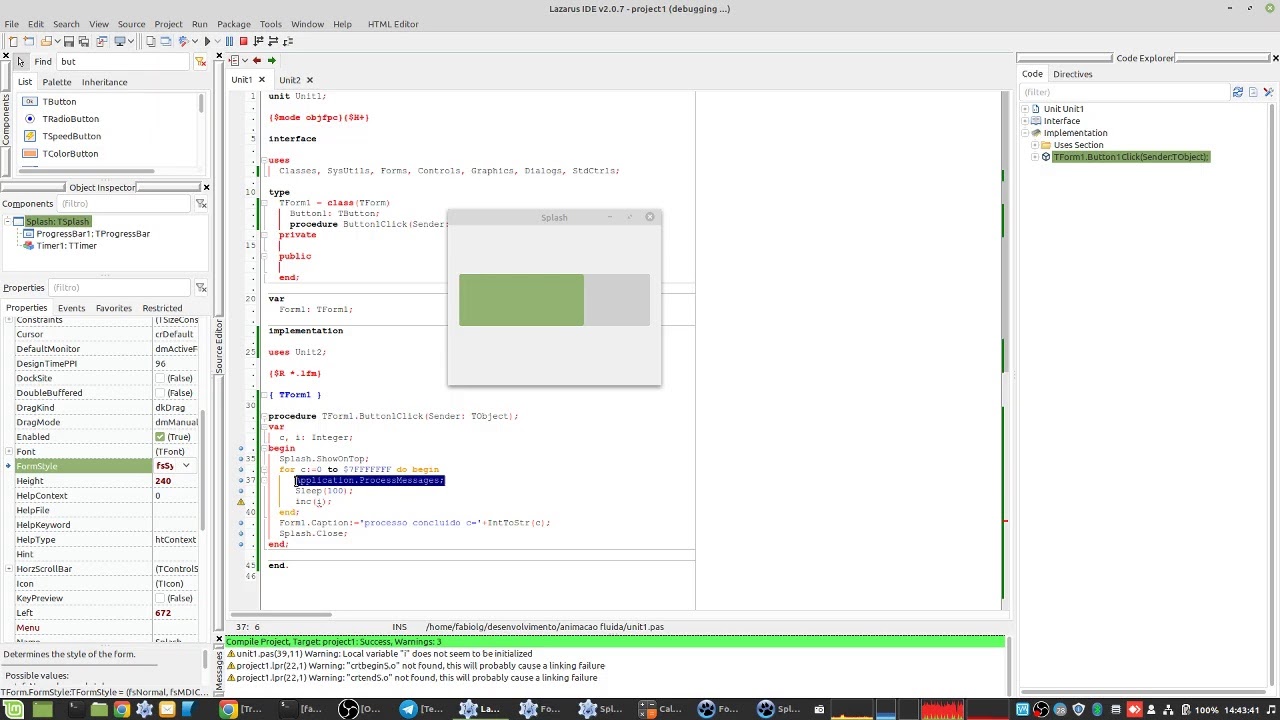The width and height of the screenshot is (1280, 720).
Task: Jump forward with green arrow in editor
Action: [x=272, y=60]
